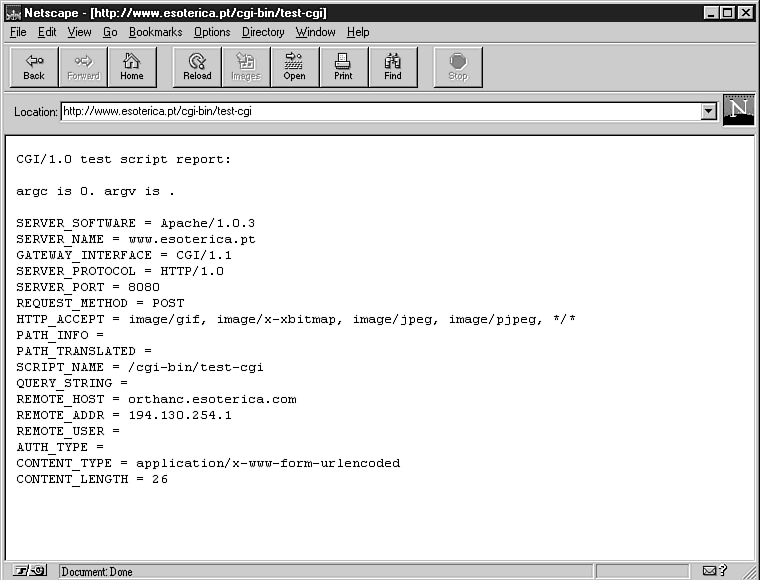Viewport: 760px width, 580px height.
Task: Print the page with Print button
Action: 344,67
